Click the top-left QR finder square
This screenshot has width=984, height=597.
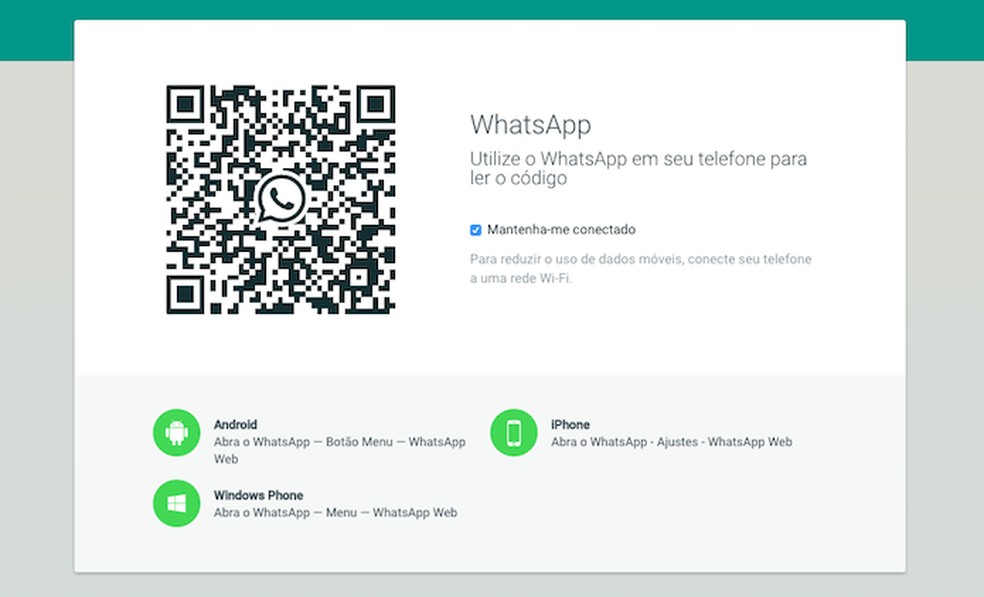185,103
